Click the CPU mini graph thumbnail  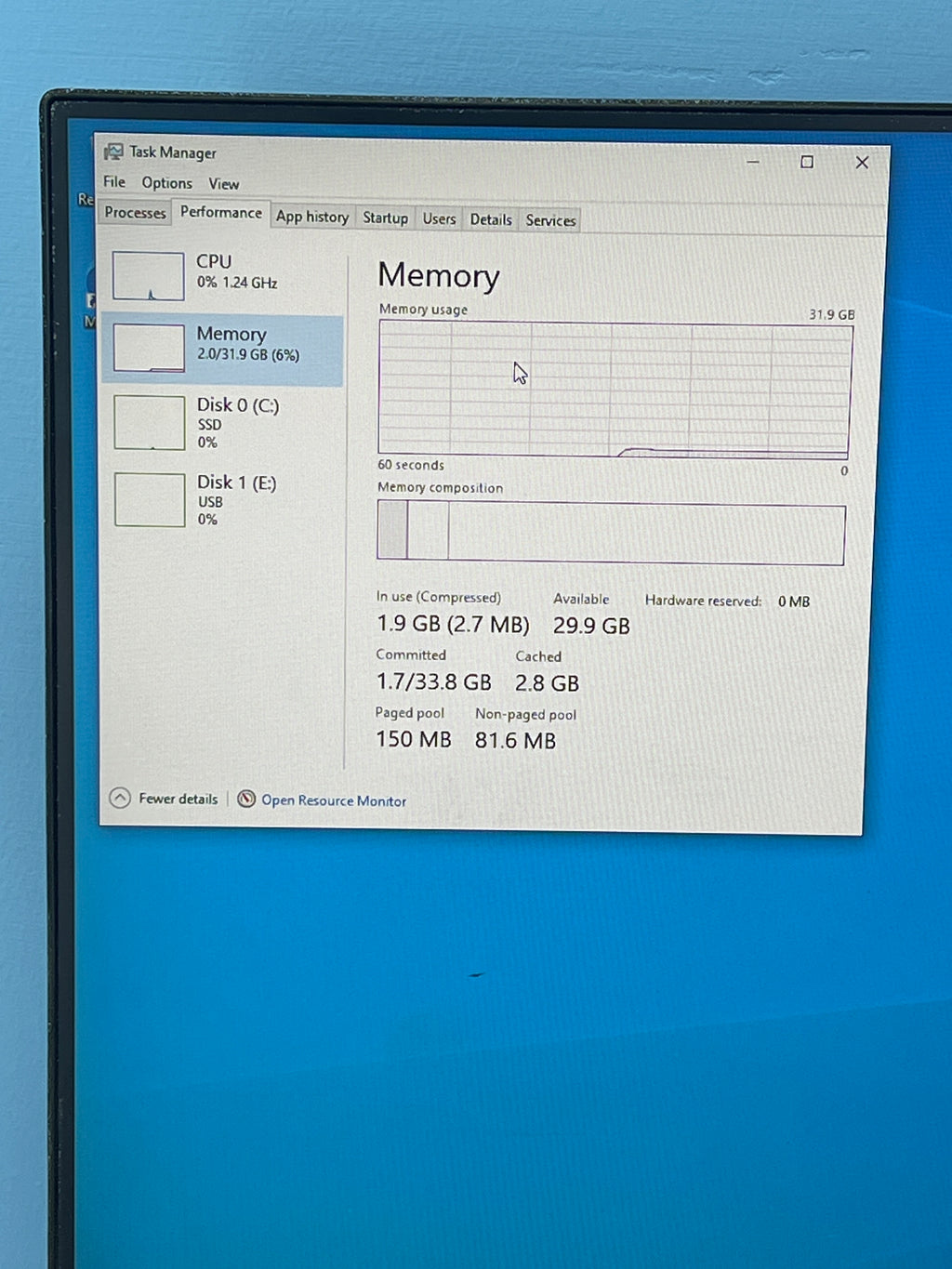pyautogui.click(x=149, y=276)
